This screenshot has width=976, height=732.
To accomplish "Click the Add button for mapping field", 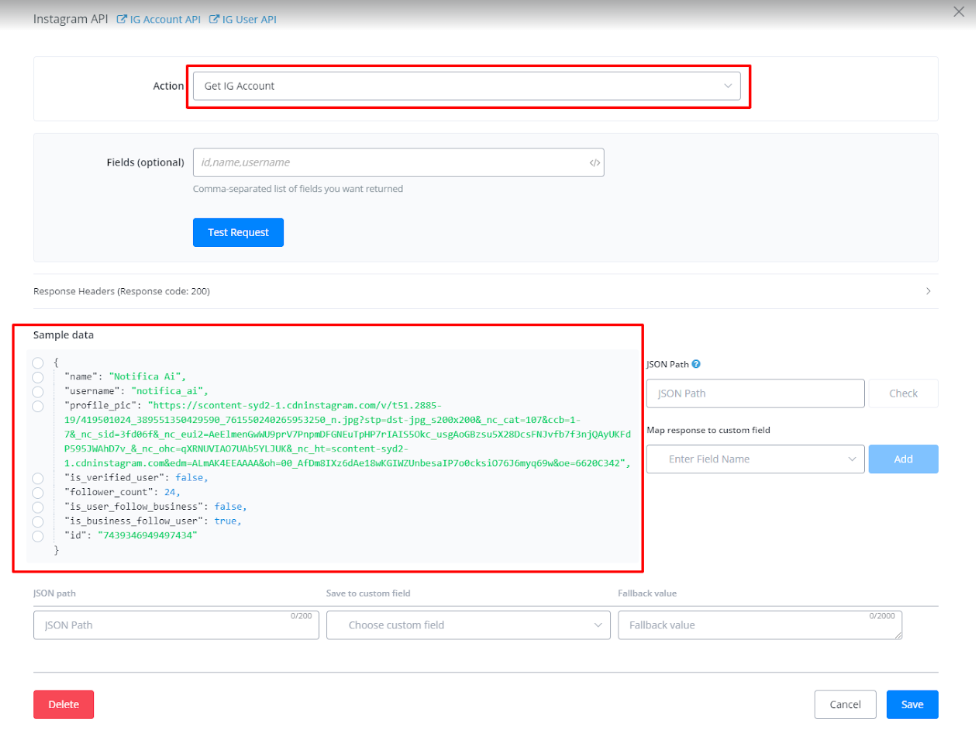I will [903, 459].
